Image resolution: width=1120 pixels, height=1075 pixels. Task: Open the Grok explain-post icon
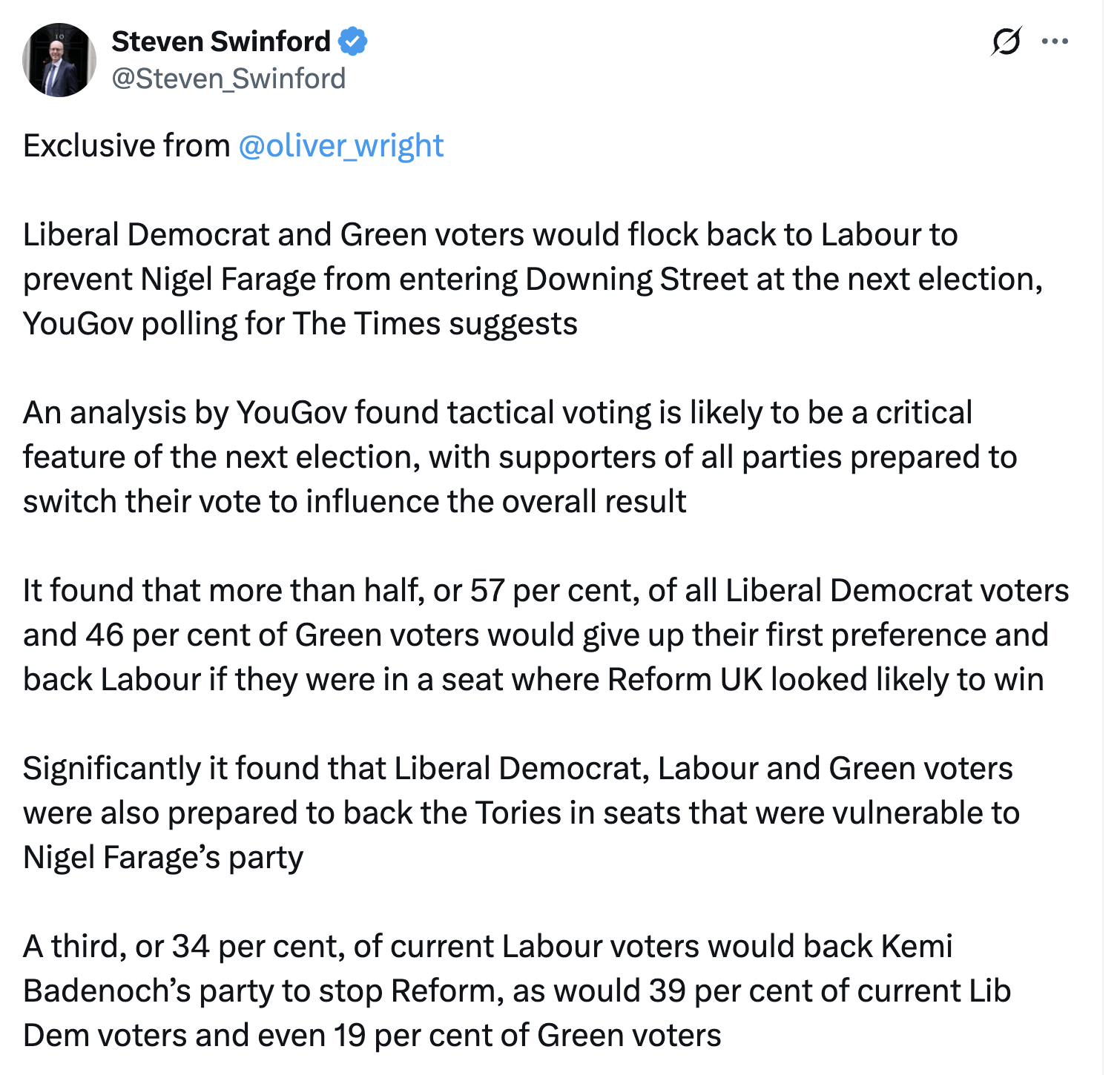click(x=1006, y=42)
